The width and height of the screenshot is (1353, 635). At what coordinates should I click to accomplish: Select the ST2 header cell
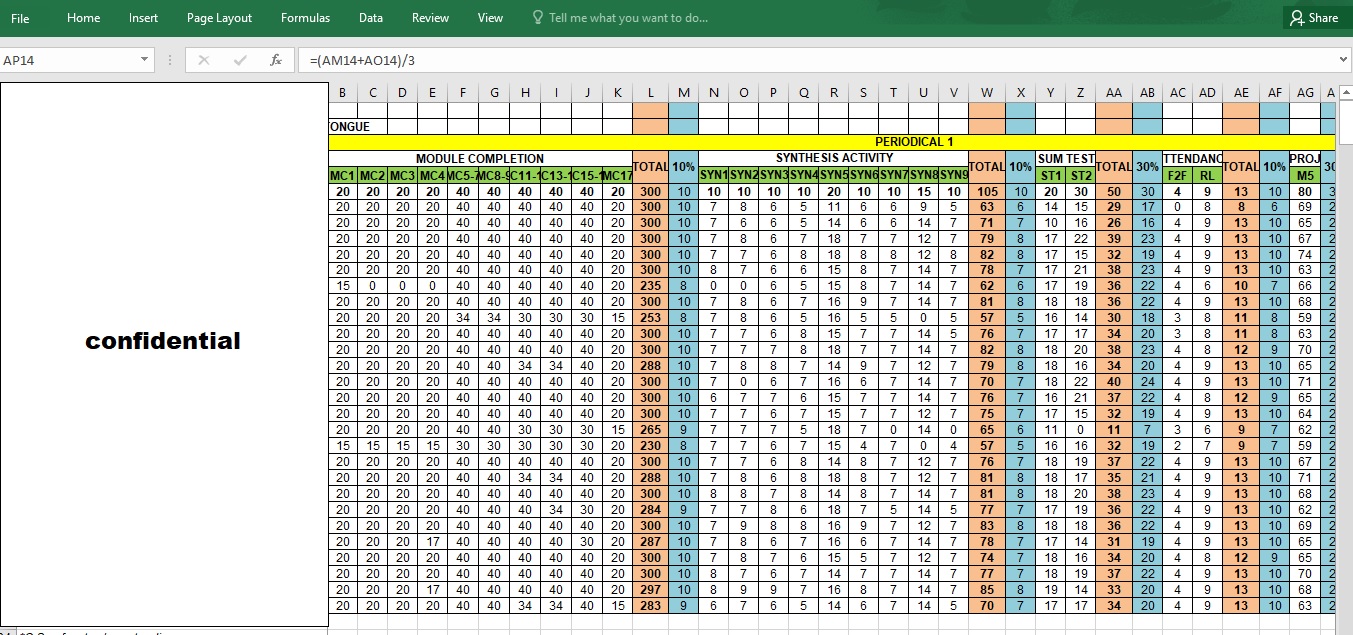pos(1081,175)
